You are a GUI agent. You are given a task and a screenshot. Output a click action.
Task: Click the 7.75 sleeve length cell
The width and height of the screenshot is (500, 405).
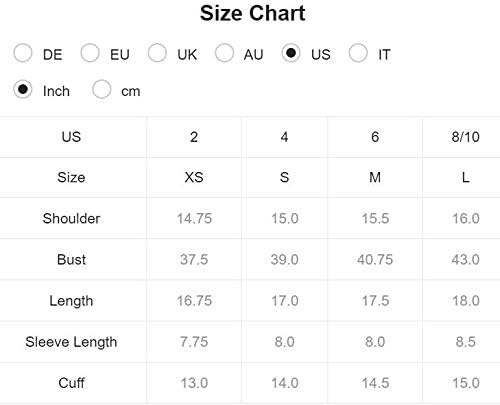point(194,342)
